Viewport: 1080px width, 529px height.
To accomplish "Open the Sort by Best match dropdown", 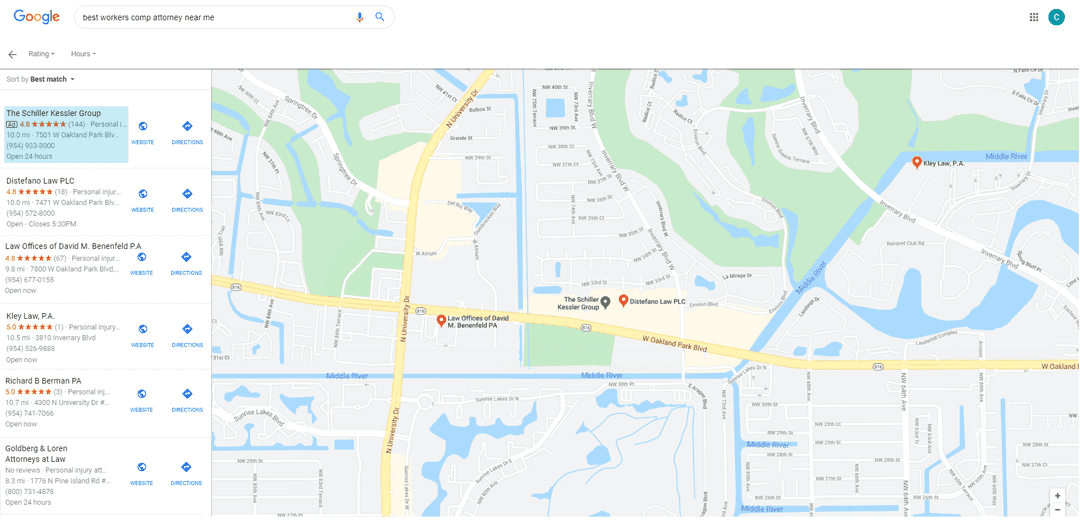I will pyautogui.click(x=40, y=79).
